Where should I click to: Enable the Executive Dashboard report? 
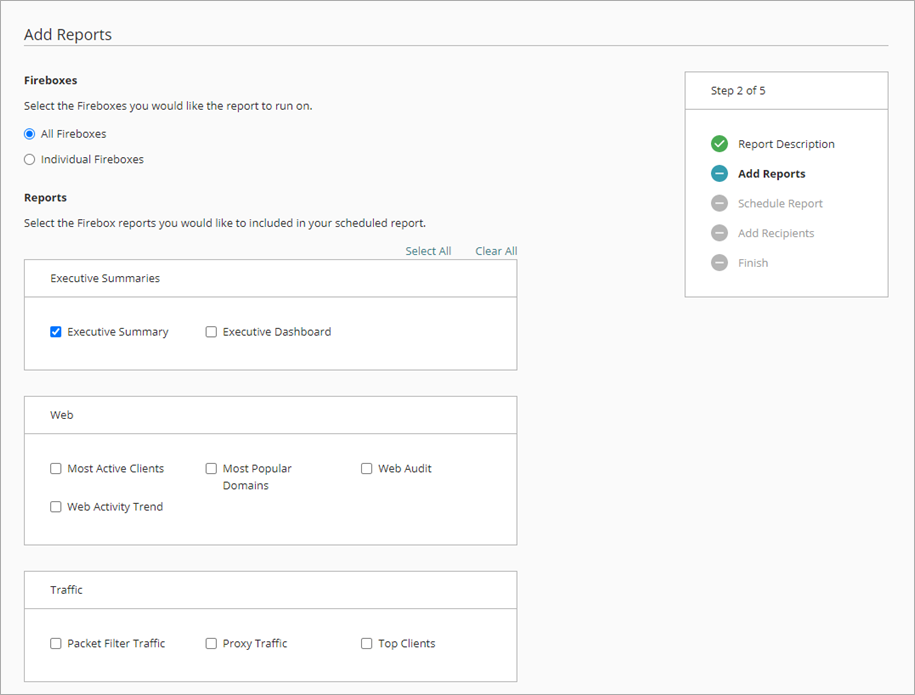[211, 332]
